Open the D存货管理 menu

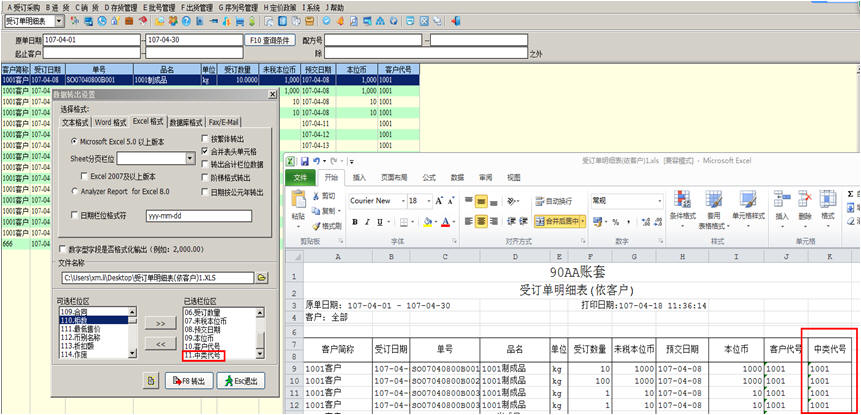click(x=121, y=8)
